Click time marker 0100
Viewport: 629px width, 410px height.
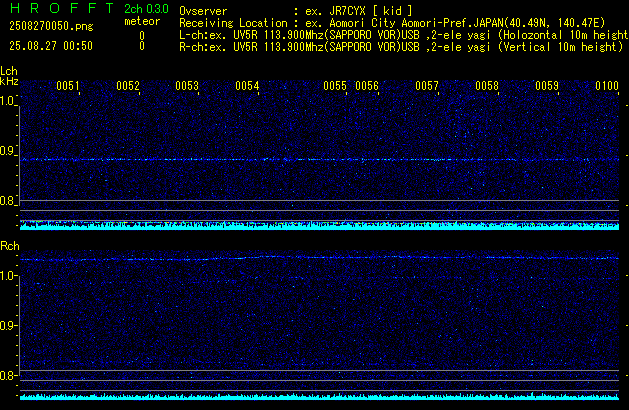pos(607,86)
